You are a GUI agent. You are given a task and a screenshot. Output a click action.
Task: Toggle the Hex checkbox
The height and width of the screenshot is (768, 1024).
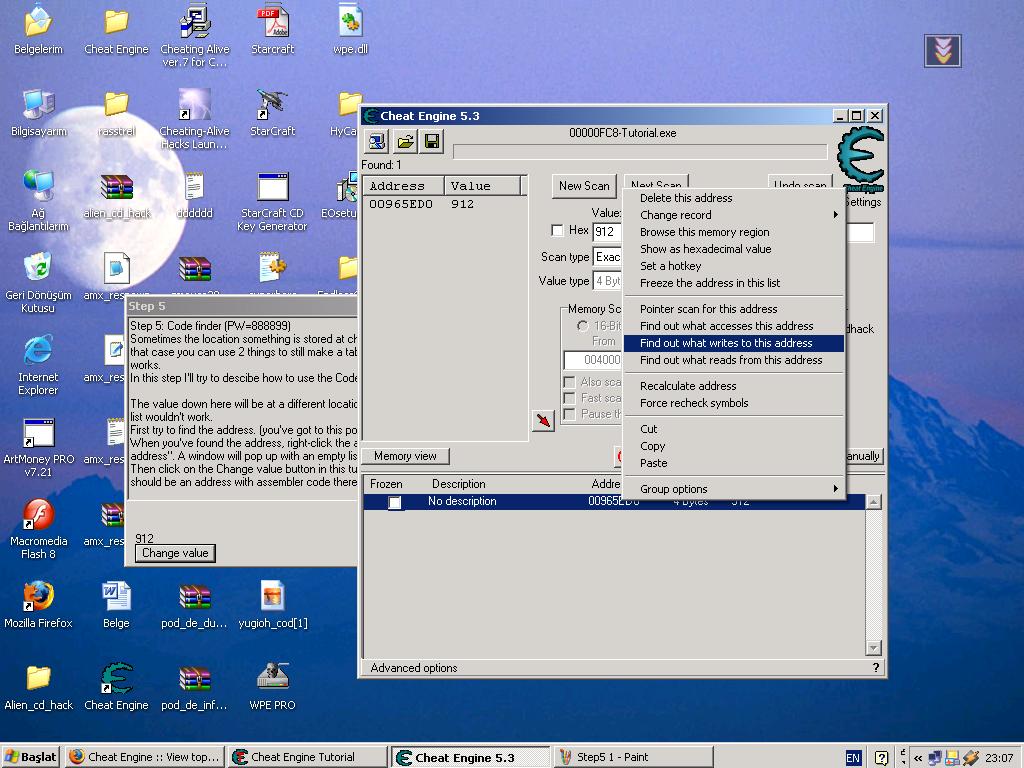pos(557,230)
